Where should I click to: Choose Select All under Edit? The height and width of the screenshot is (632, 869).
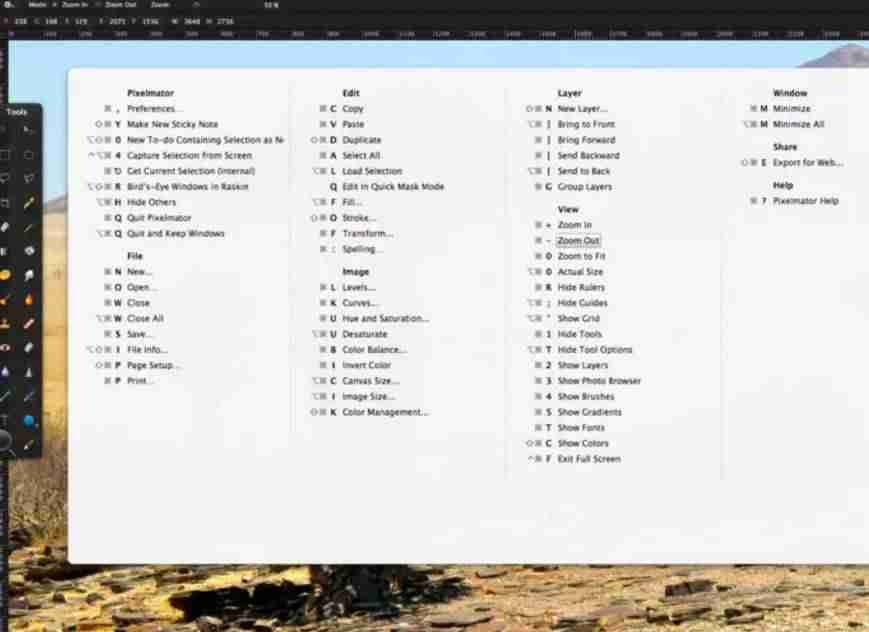(x=361, y=155)
